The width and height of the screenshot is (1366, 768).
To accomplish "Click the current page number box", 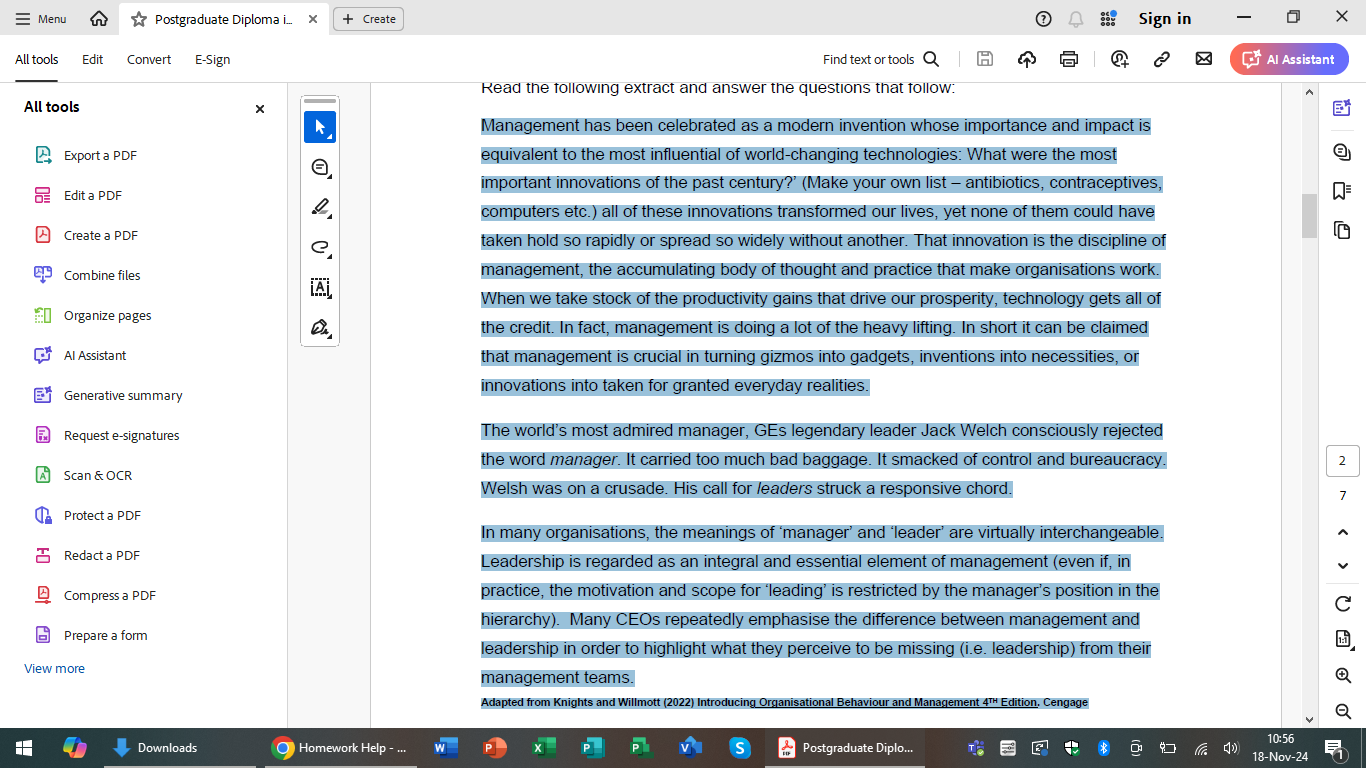I will [1343, 461].
